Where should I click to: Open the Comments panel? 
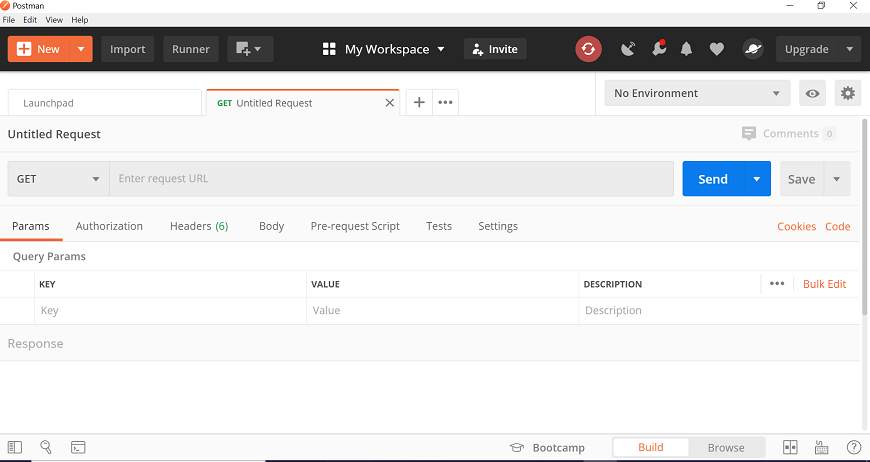(x=788, y=134)
